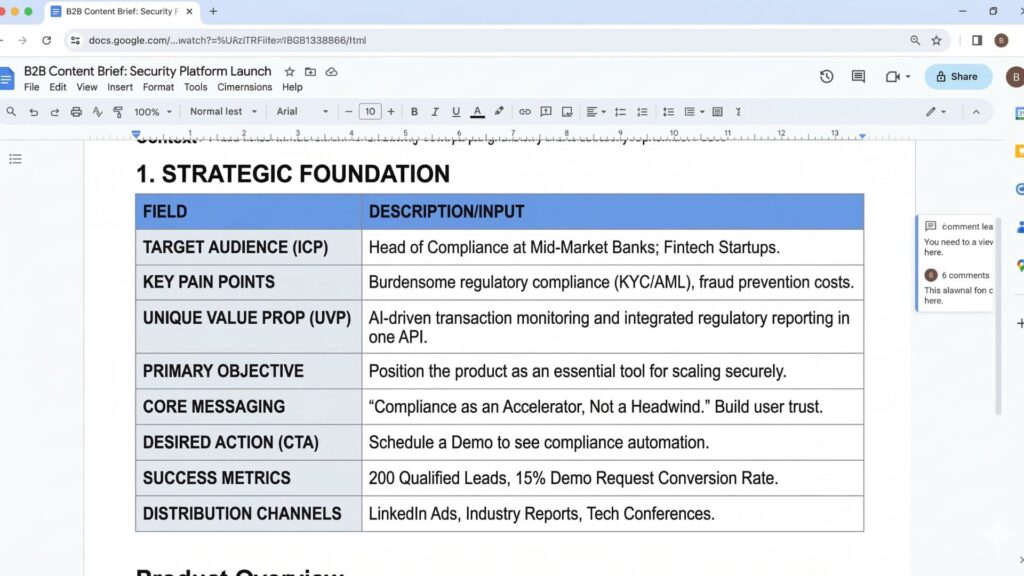The height and width of the screenshot is (576, 1024).
Task: Open the text color picker
Action: (477, 111)
